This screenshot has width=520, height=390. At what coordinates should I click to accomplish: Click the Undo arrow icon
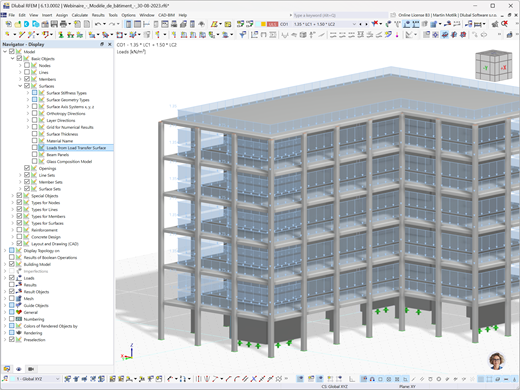[98, 24]
